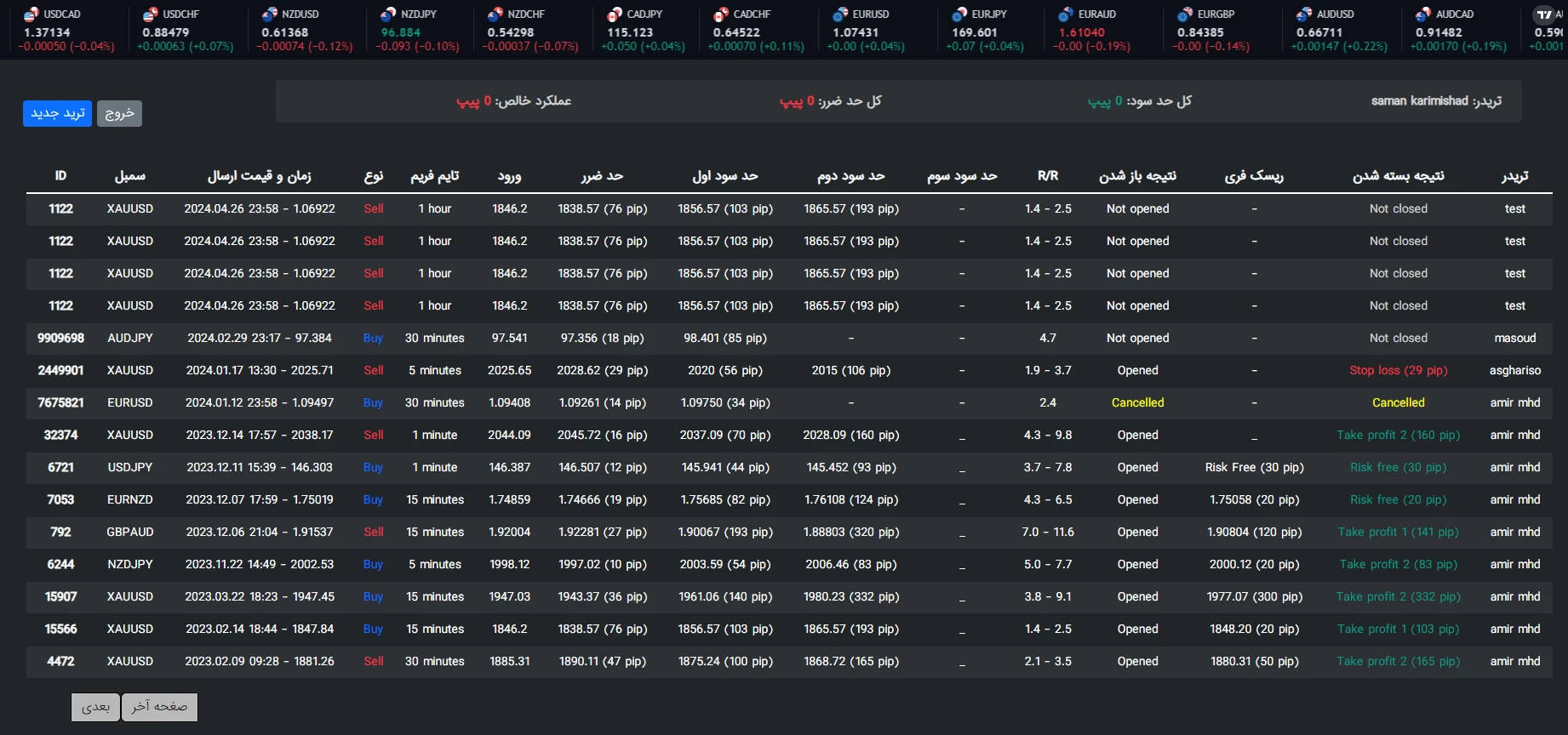Viewport: 1568px width, 735px height.
Task: Click the yellow Cancelled close result for EURUSD
Action: tap(1398, 403)
